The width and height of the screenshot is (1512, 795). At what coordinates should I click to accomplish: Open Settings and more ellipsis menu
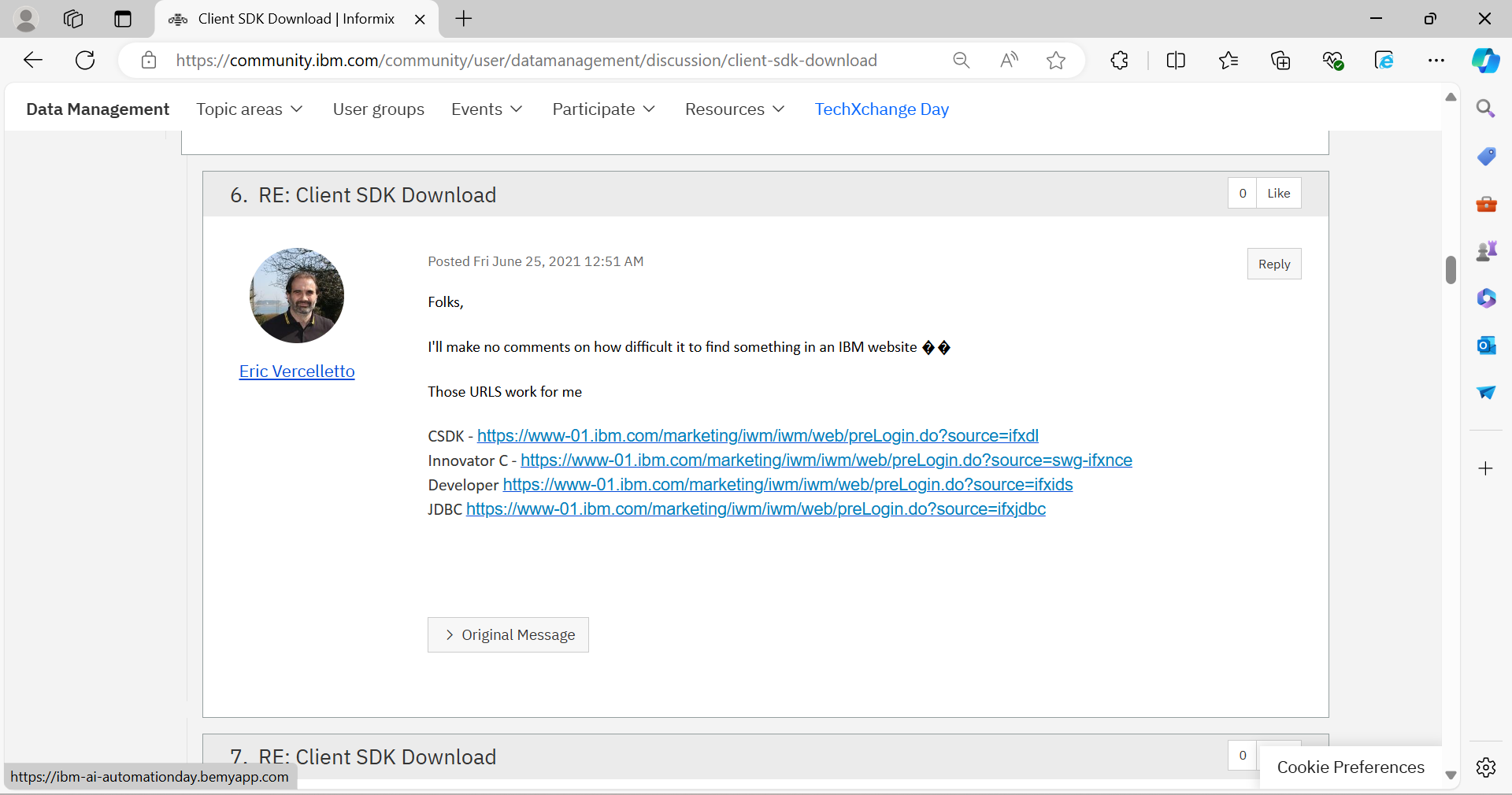click(x=1436, y=60)
